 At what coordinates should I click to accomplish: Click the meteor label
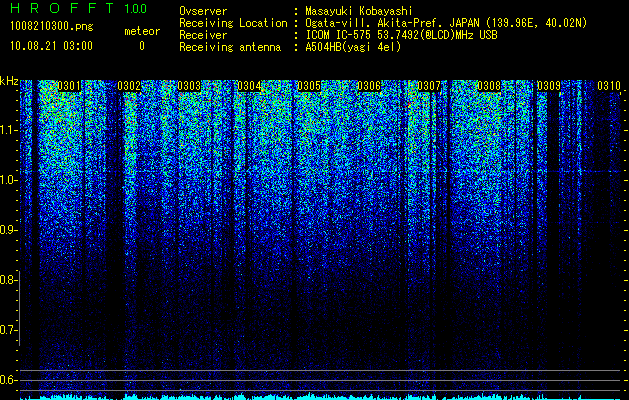142,31
